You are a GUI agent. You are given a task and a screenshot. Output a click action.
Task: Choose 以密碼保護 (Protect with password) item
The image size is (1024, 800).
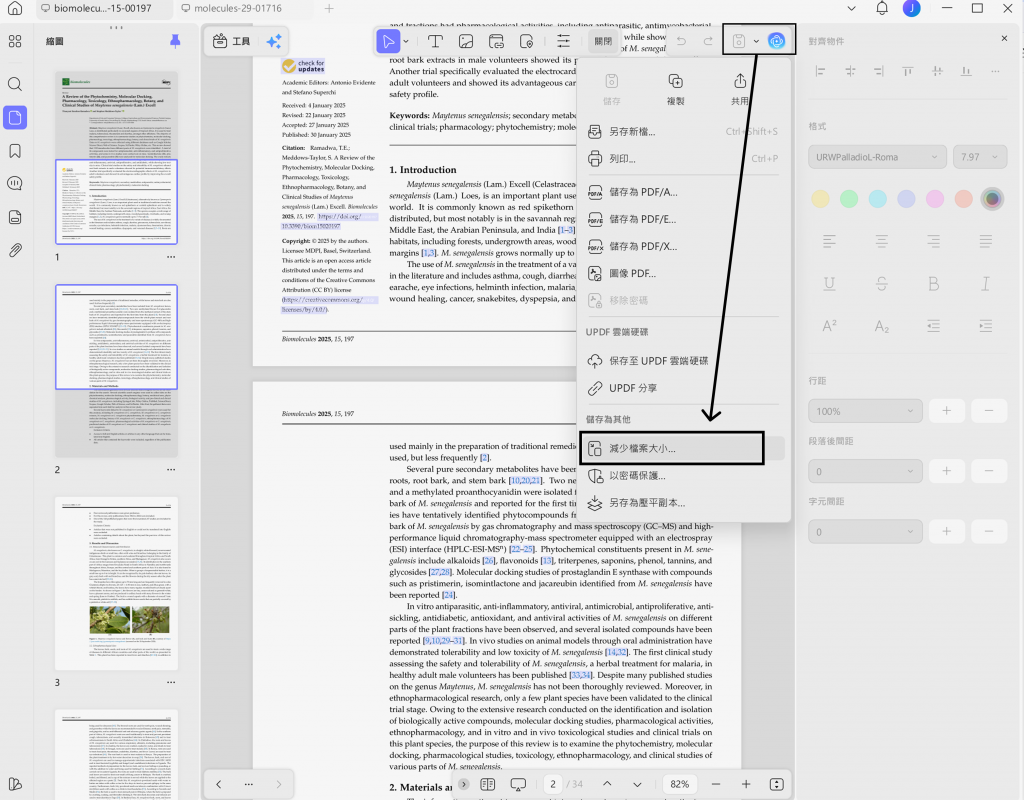tap(683, 476)
